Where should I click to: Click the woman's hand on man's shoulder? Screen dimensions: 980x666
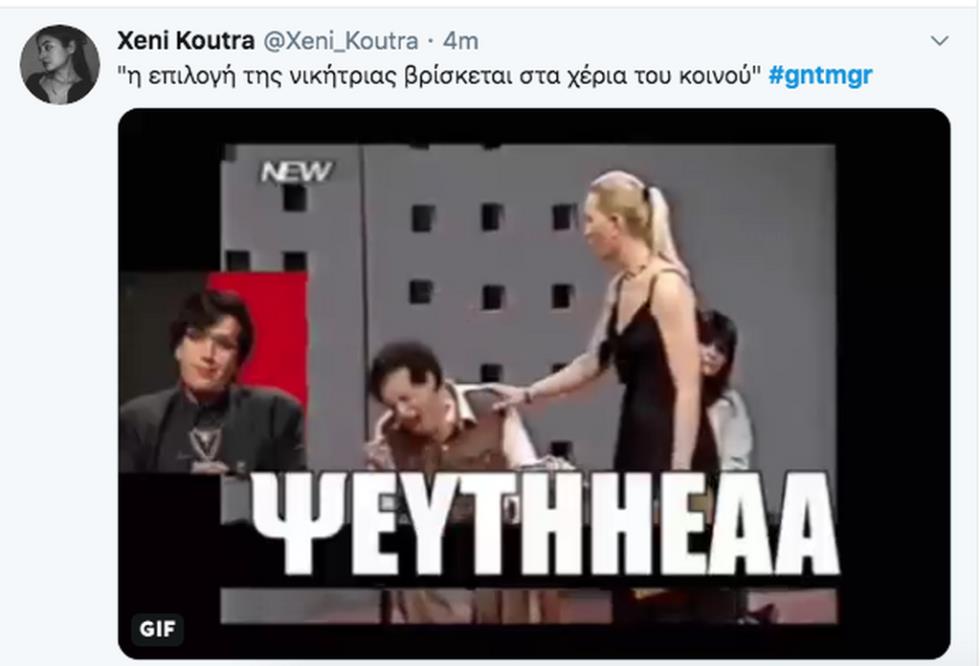tap(511, 397)
